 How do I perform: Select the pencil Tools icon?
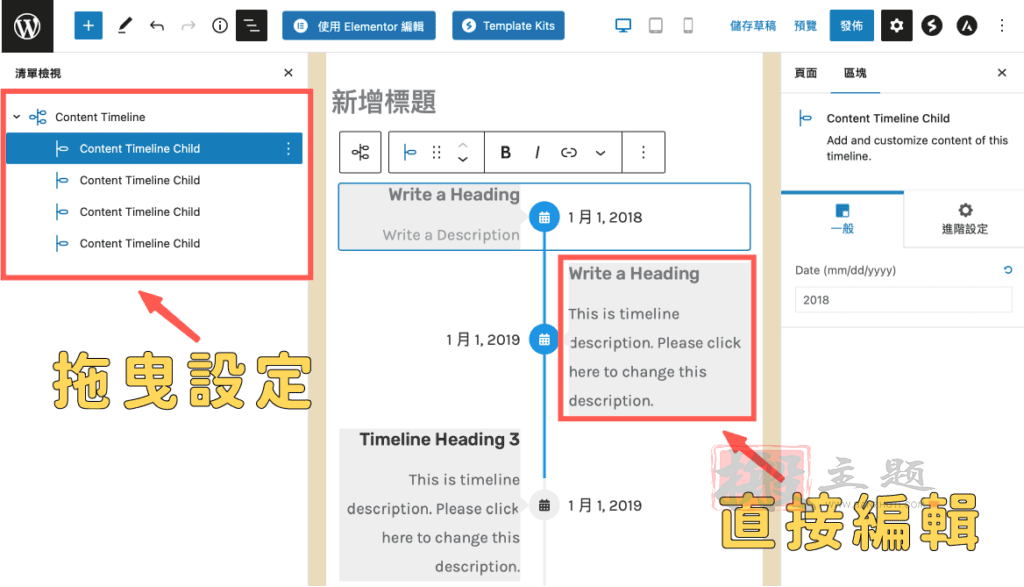pyautogui.click(x=125, y=26)
